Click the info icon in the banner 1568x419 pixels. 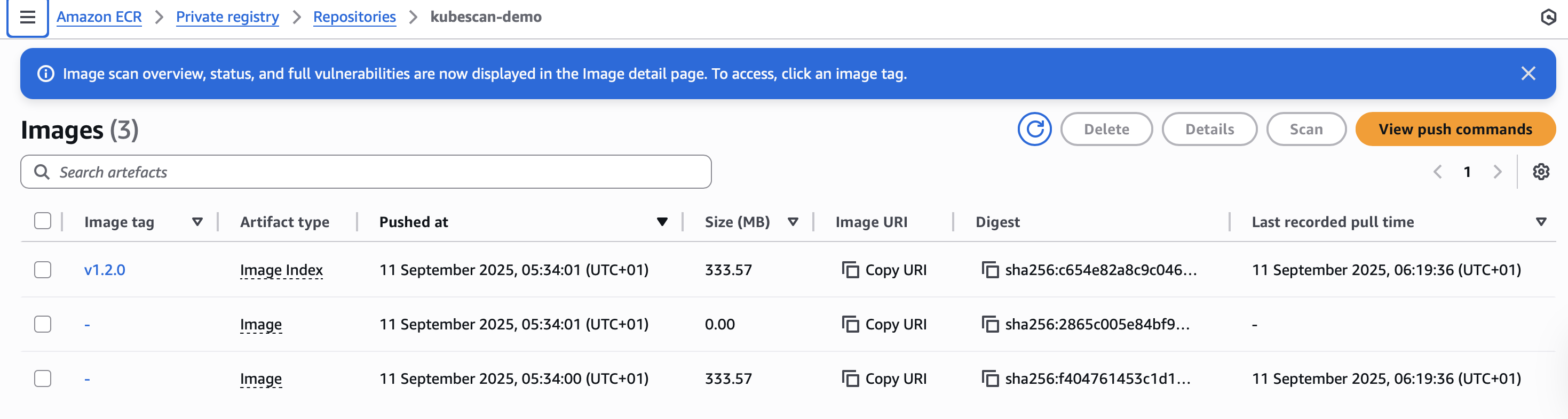coord(46,74)
